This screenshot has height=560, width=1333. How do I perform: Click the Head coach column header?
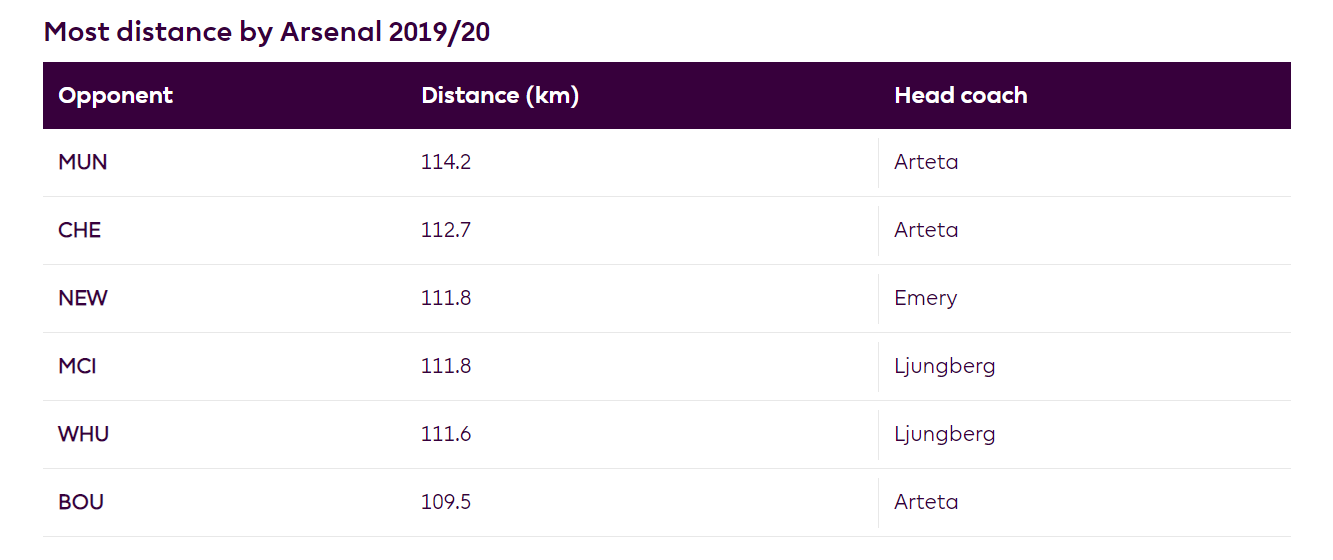[960, 96]
